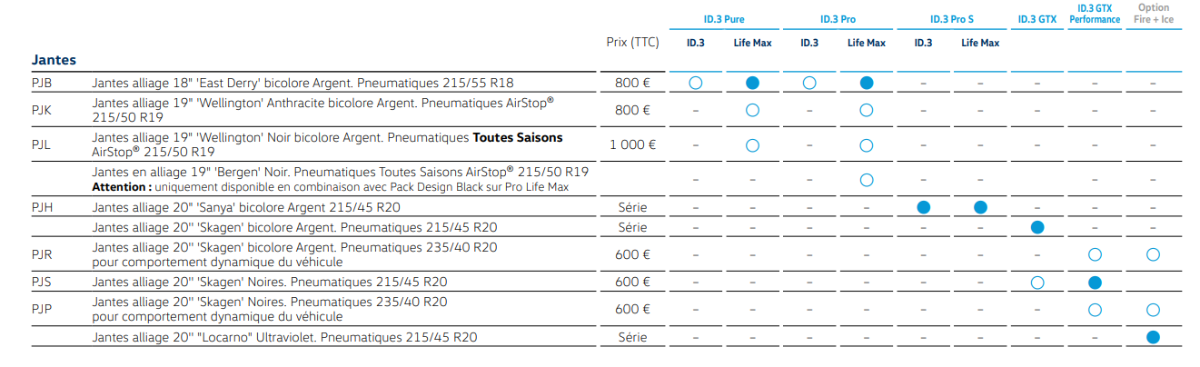Click the ID.3 GTX Performance header
The image size is (1200, 367).
(1095, 14)
